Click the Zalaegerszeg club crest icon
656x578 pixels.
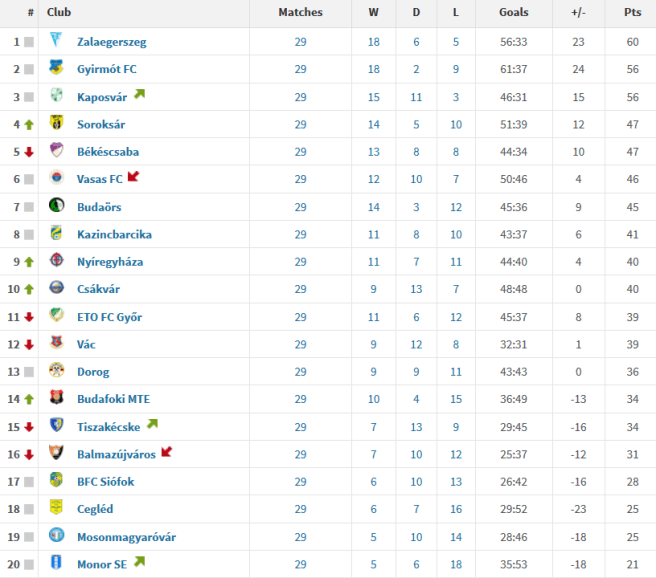[x=56, y=41]
